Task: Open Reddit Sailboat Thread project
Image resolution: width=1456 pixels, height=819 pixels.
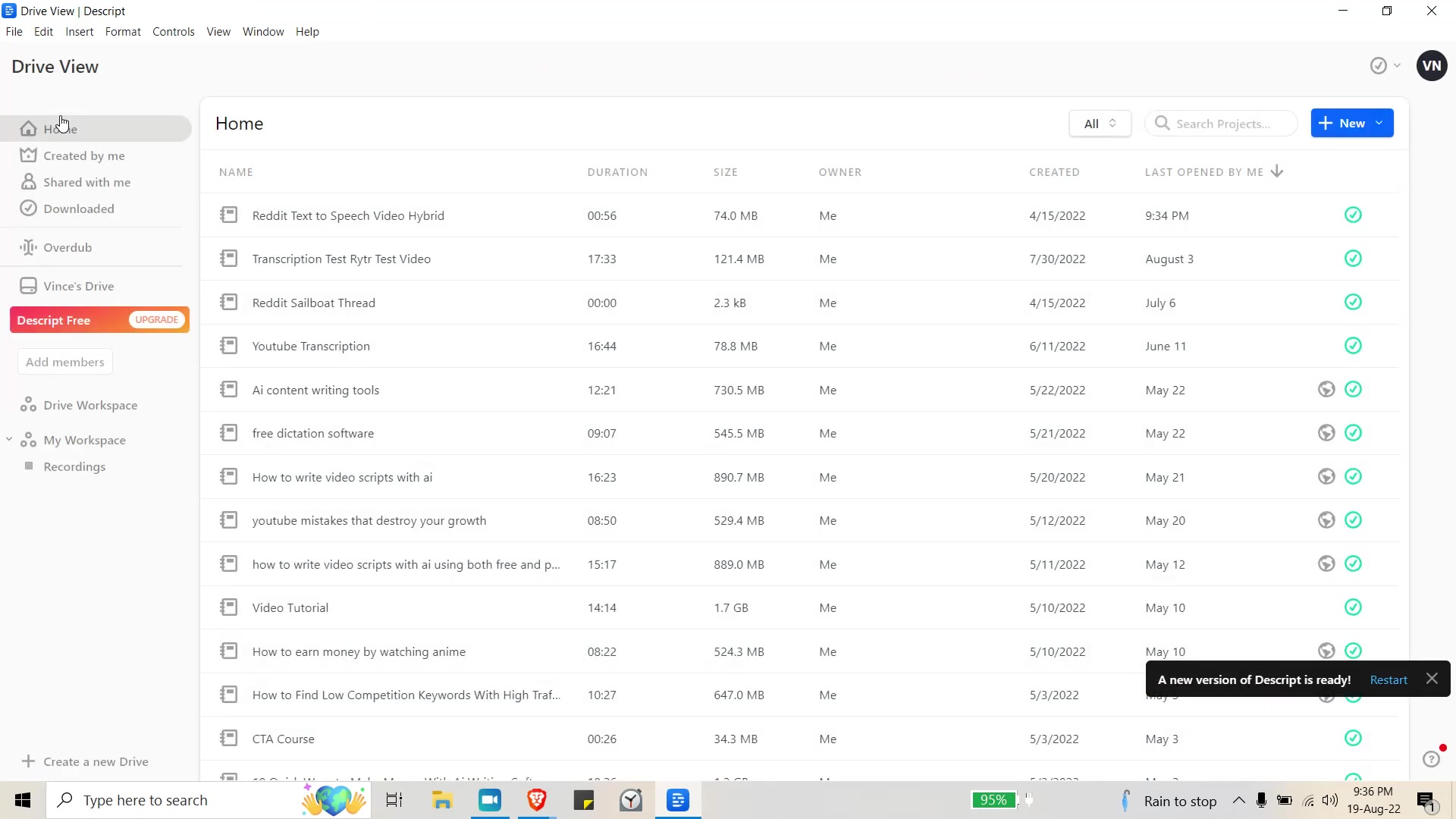Action: (313, 303)
